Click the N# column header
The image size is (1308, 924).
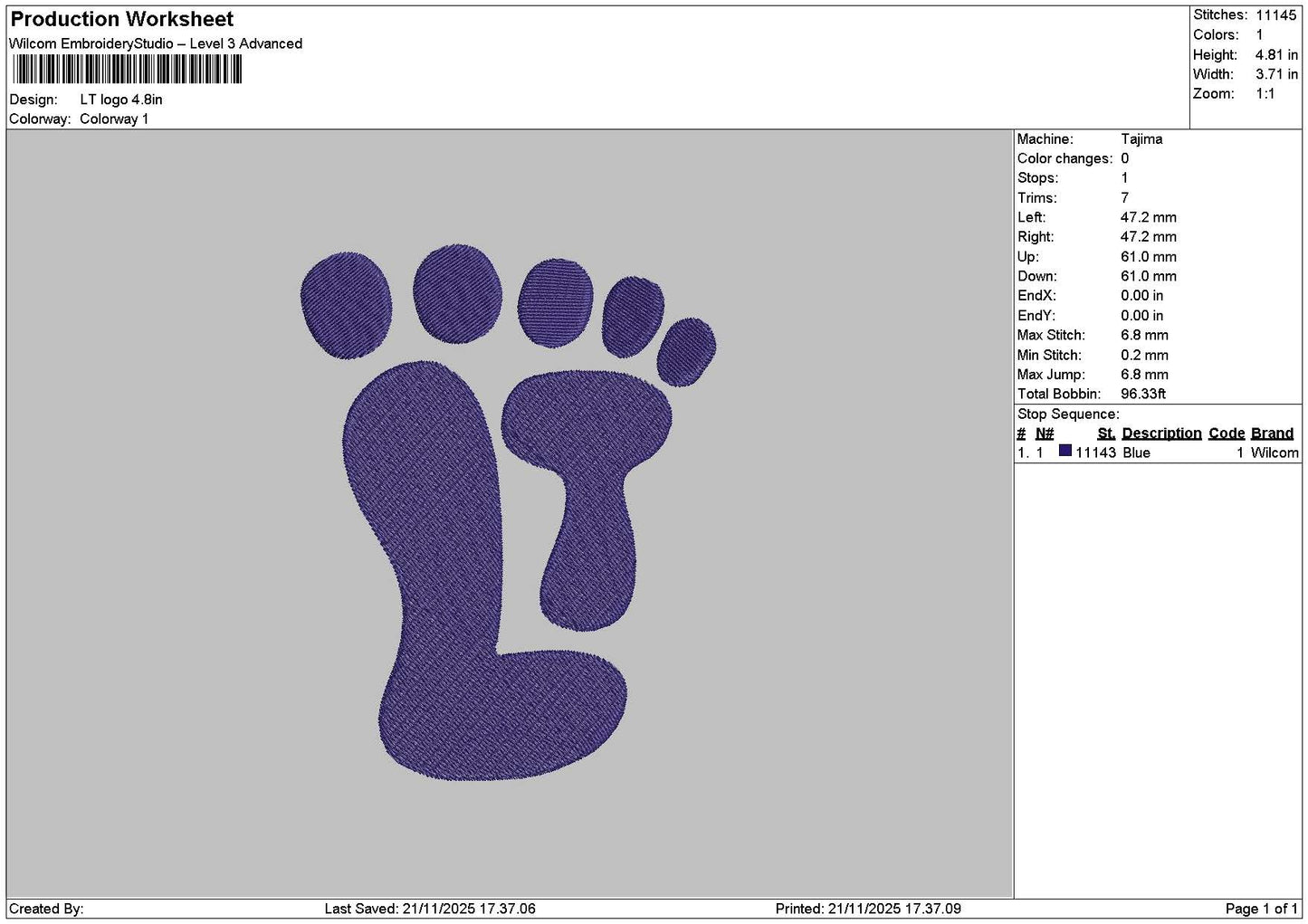click(x=1045, y=433)
